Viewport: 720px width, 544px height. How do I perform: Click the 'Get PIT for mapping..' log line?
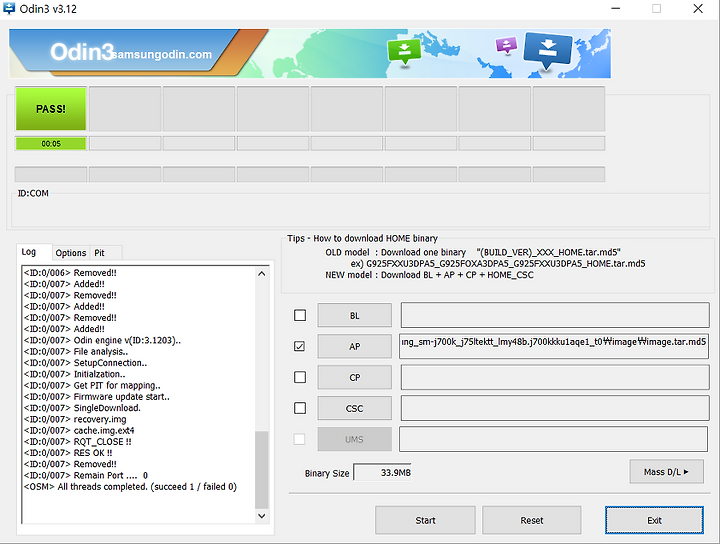coord(92,385)
